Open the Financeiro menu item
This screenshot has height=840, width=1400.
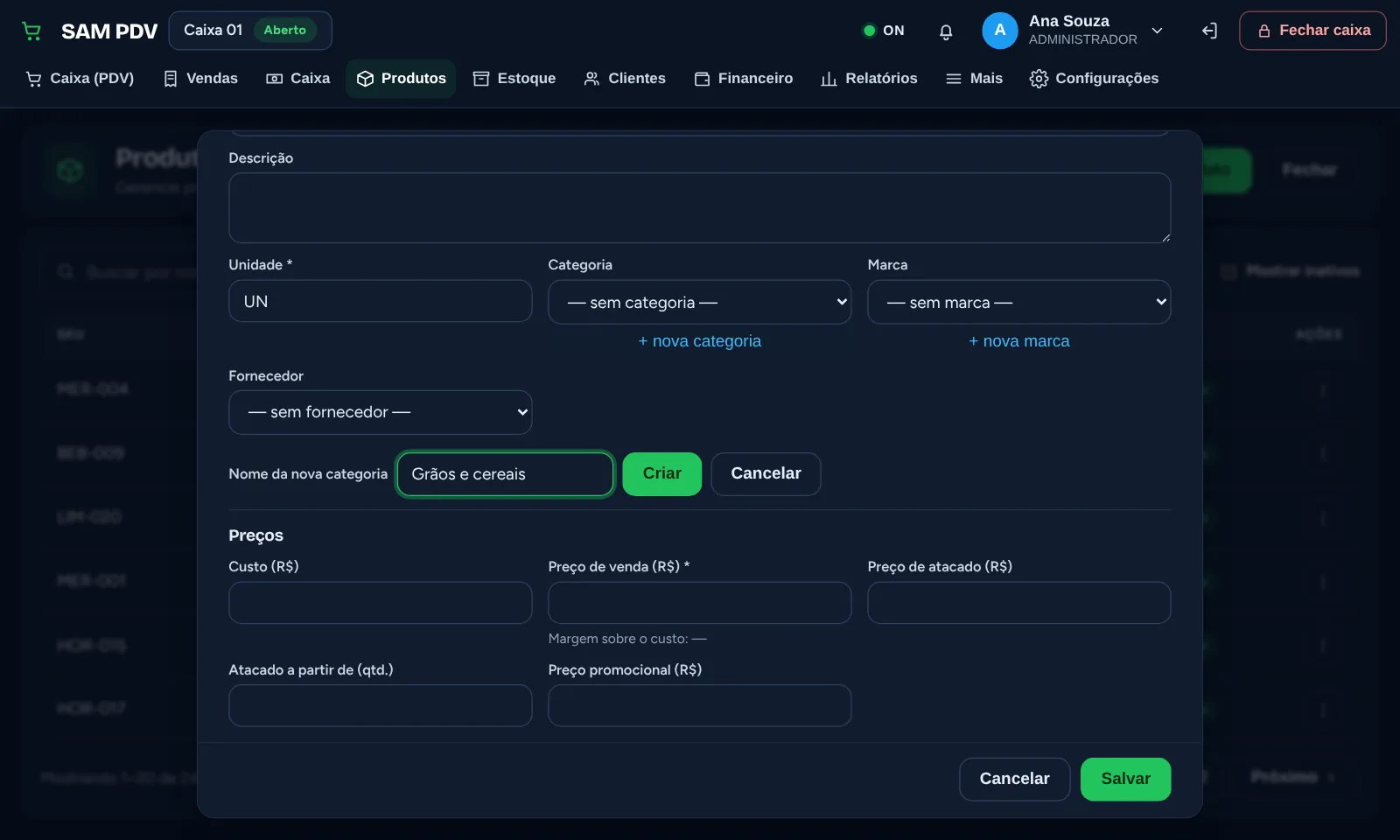pos(744,79)
